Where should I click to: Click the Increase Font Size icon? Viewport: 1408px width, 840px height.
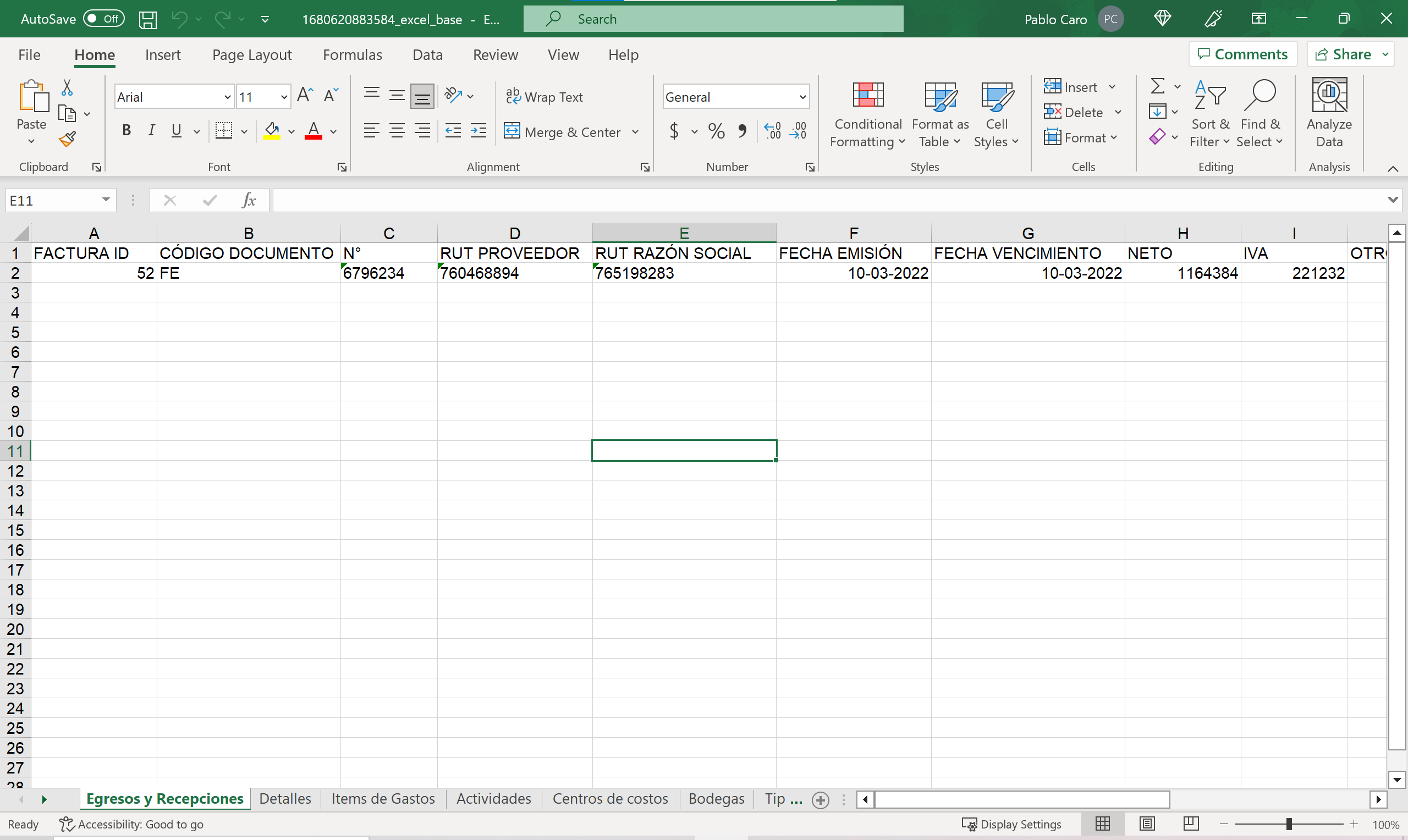coord(305,96)
